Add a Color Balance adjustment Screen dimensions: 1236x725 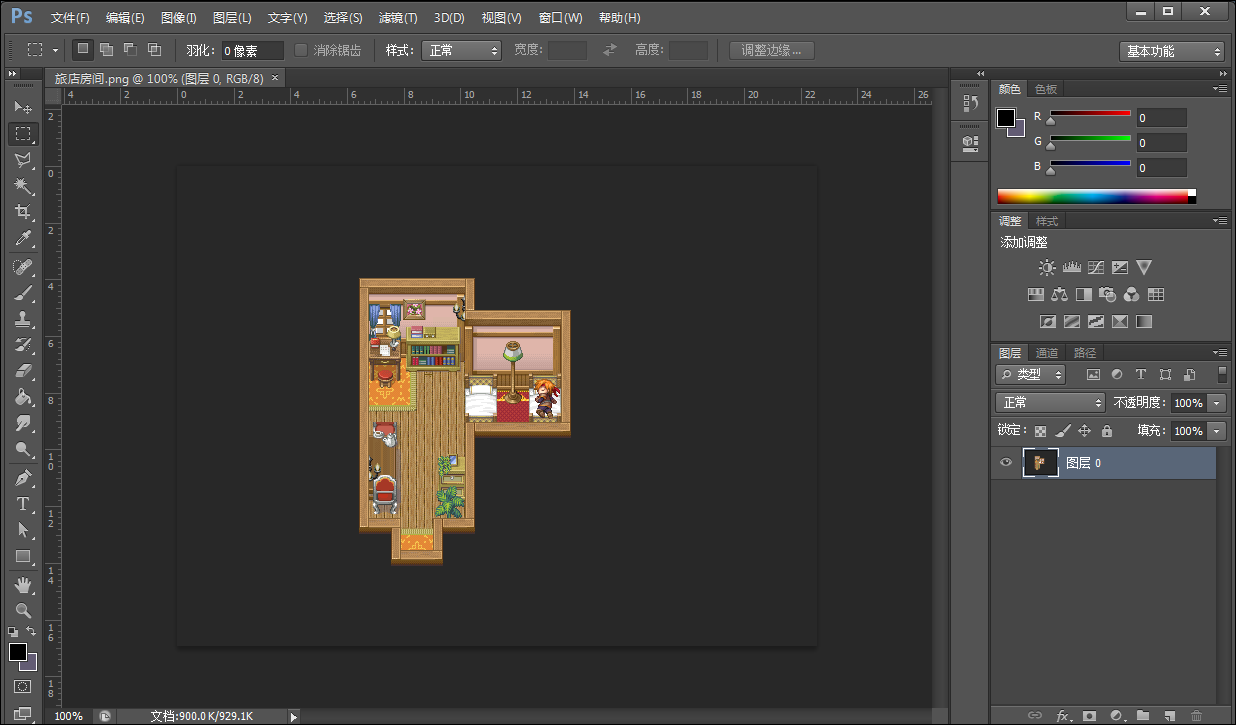(x=1059, y=295)
